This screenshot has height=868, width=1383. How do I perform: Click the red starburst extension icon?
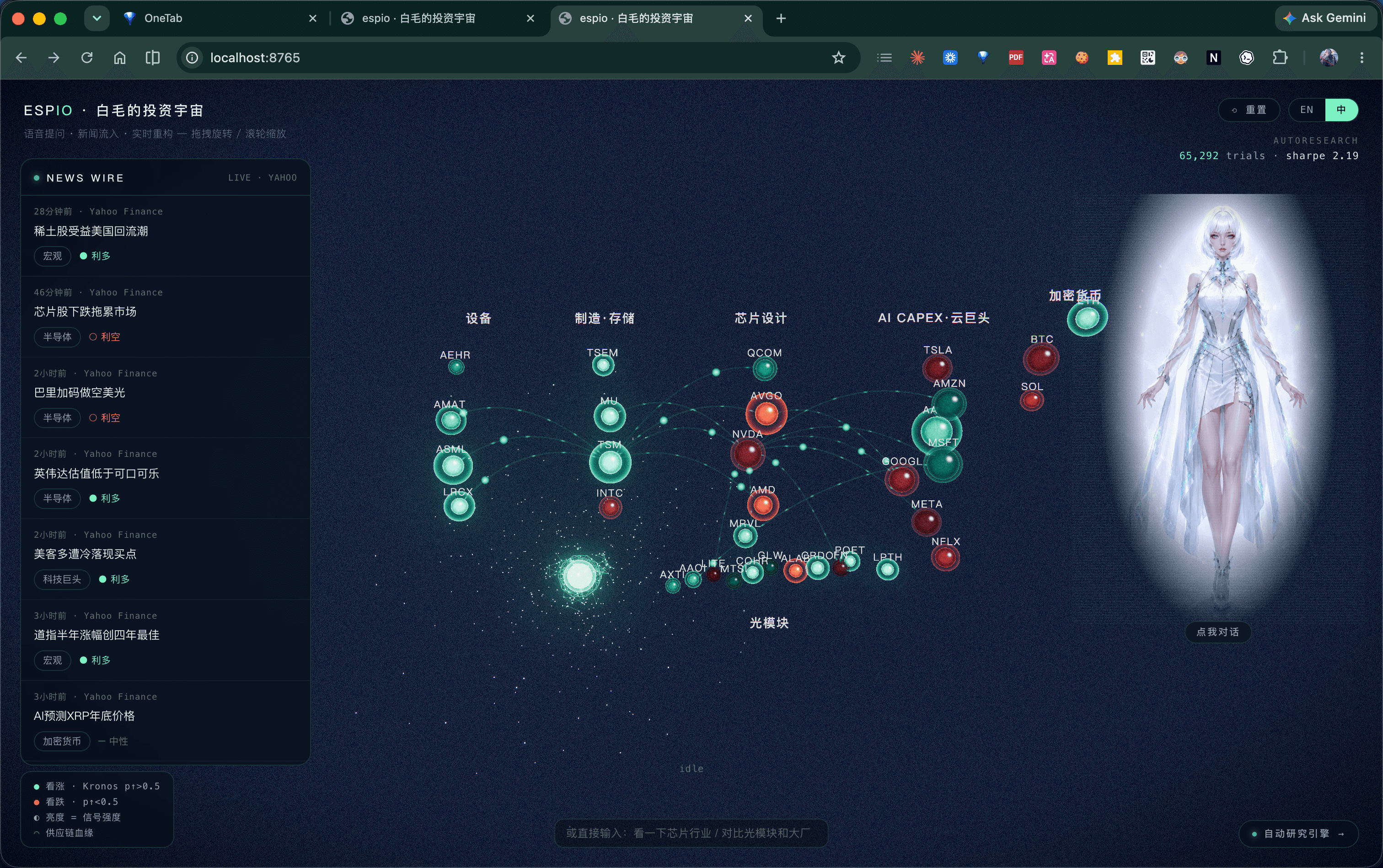coord(917,58)
